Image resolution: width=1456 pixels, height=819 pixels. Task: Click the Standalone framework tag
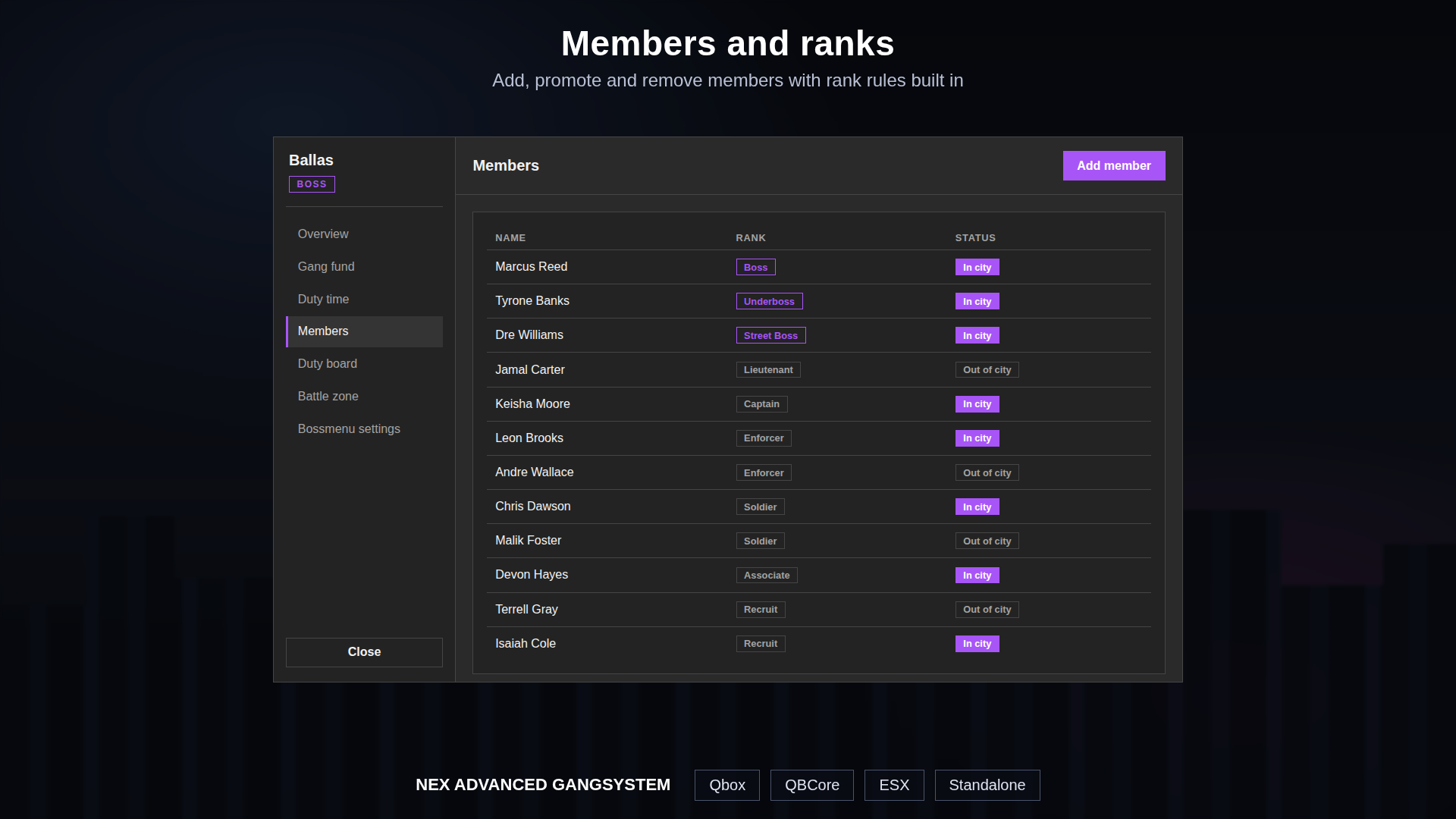pos(987,785)
